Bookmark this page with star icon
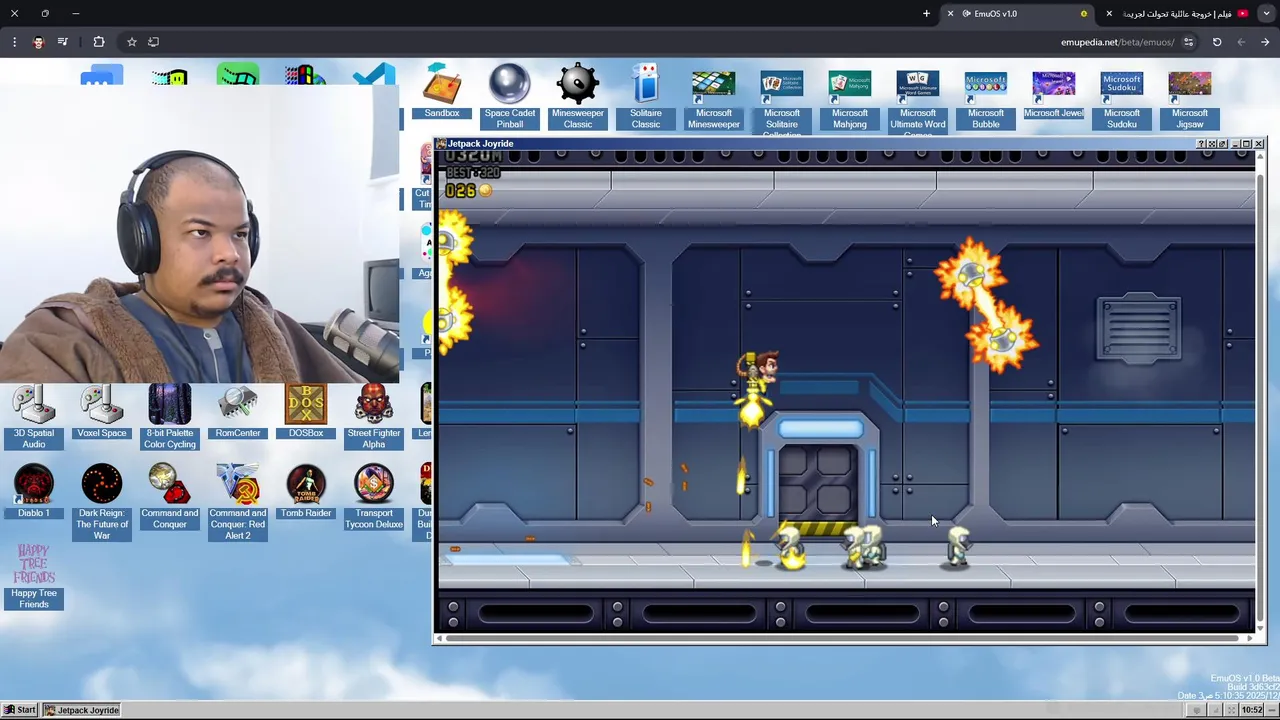 tap(131, 42)
